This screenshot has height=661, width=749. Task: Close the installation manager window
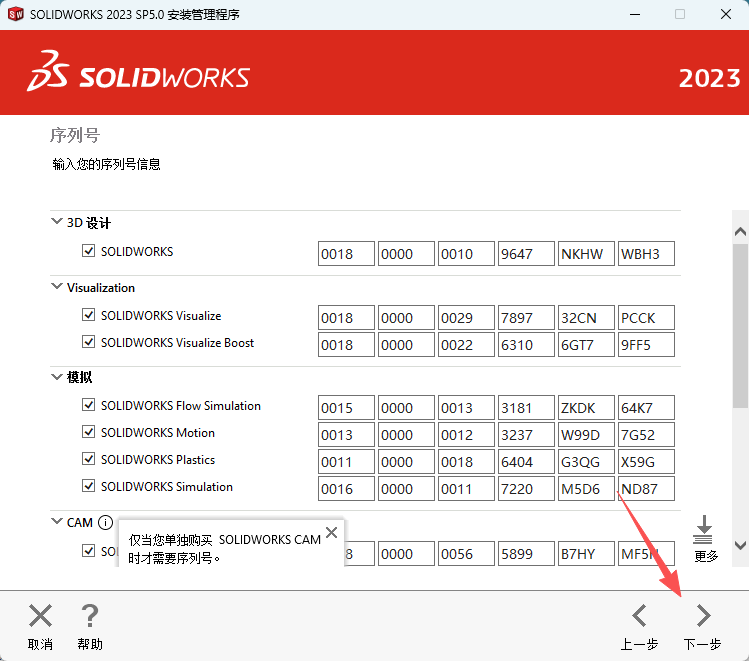pos(726,14)
